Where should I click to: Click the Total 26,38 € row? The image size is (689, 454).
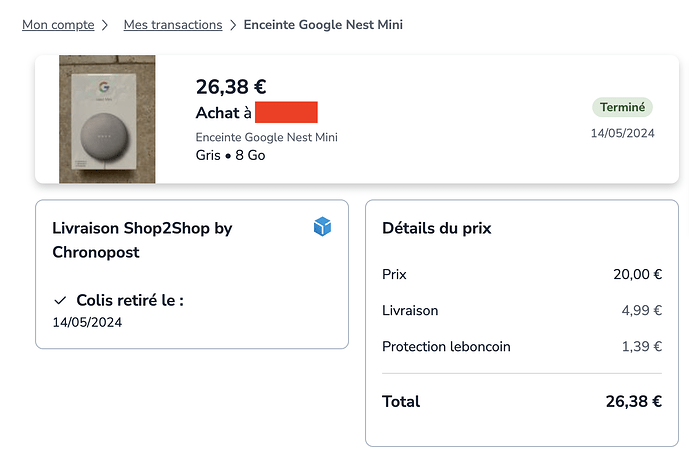coord(522,401)
